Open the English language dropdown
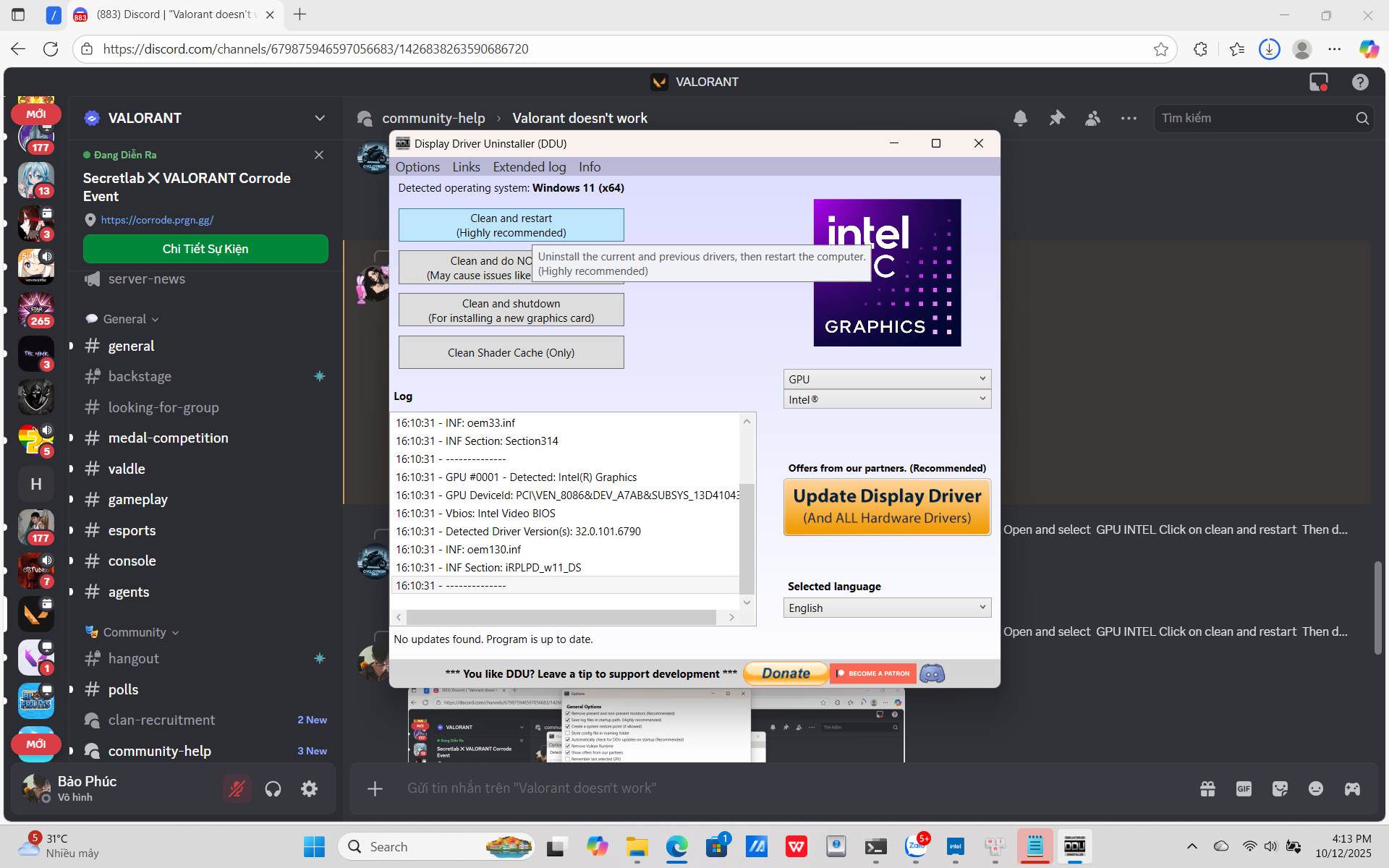This screenshot has width=1389, height=868. pyautogui.click(x=886, y=608)
